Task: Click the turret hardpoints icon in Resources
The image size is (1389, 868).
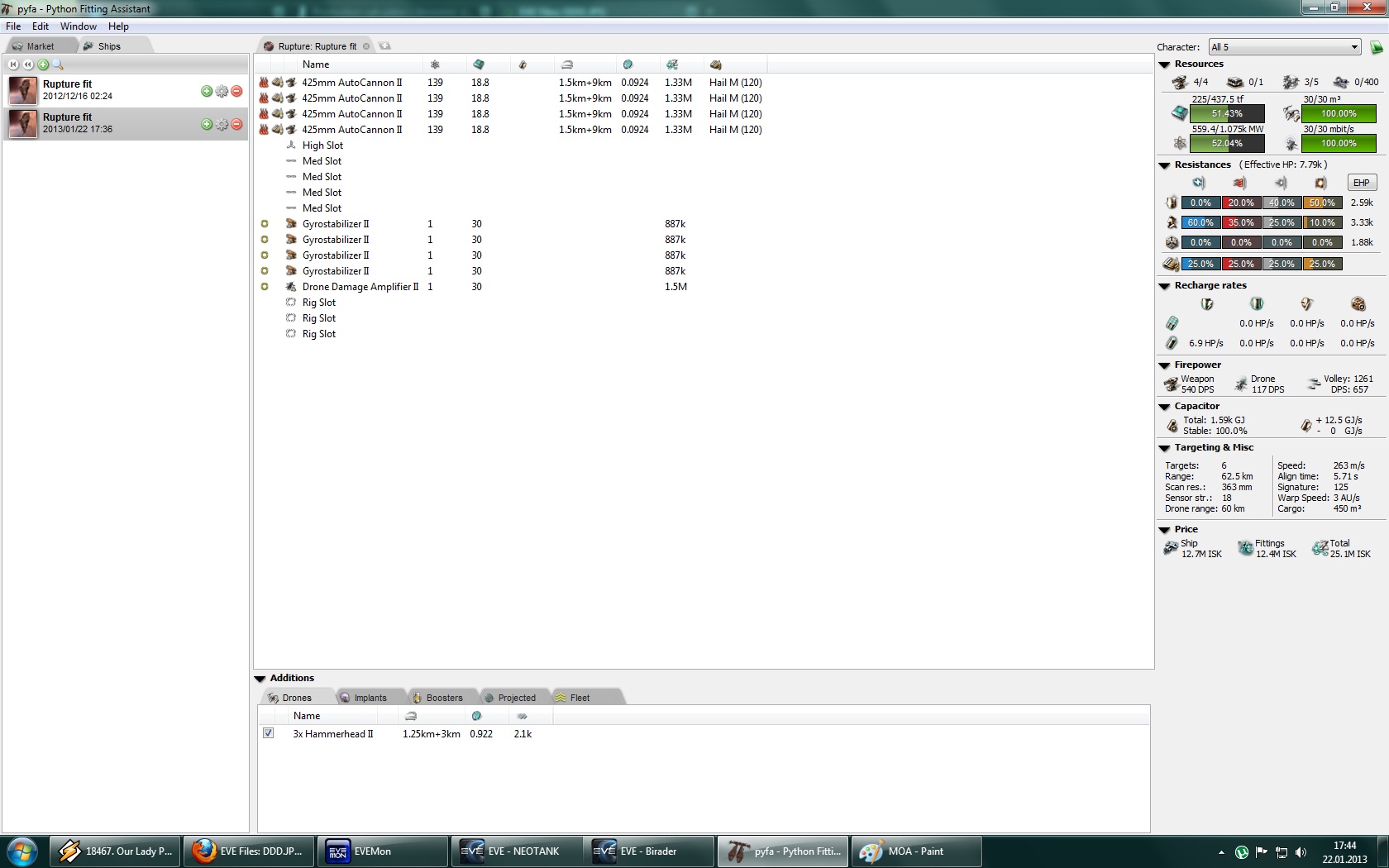Action: coord(1180,82)
